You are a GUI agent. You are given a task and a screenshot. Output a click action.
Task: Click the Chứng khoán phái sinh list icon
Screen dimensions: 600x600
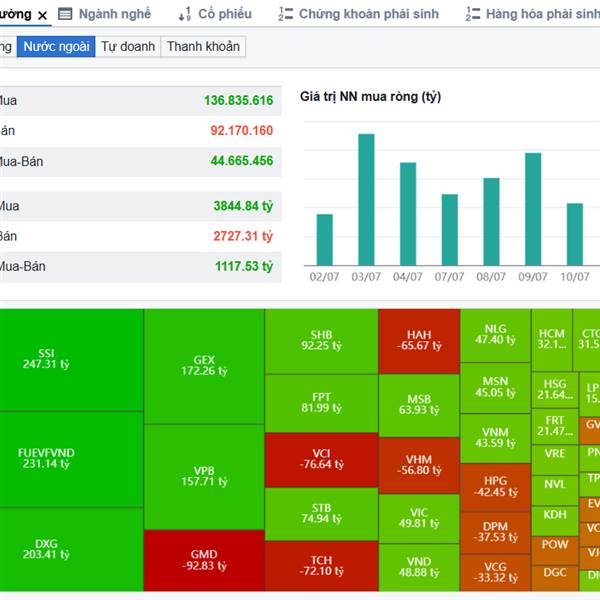285,14
